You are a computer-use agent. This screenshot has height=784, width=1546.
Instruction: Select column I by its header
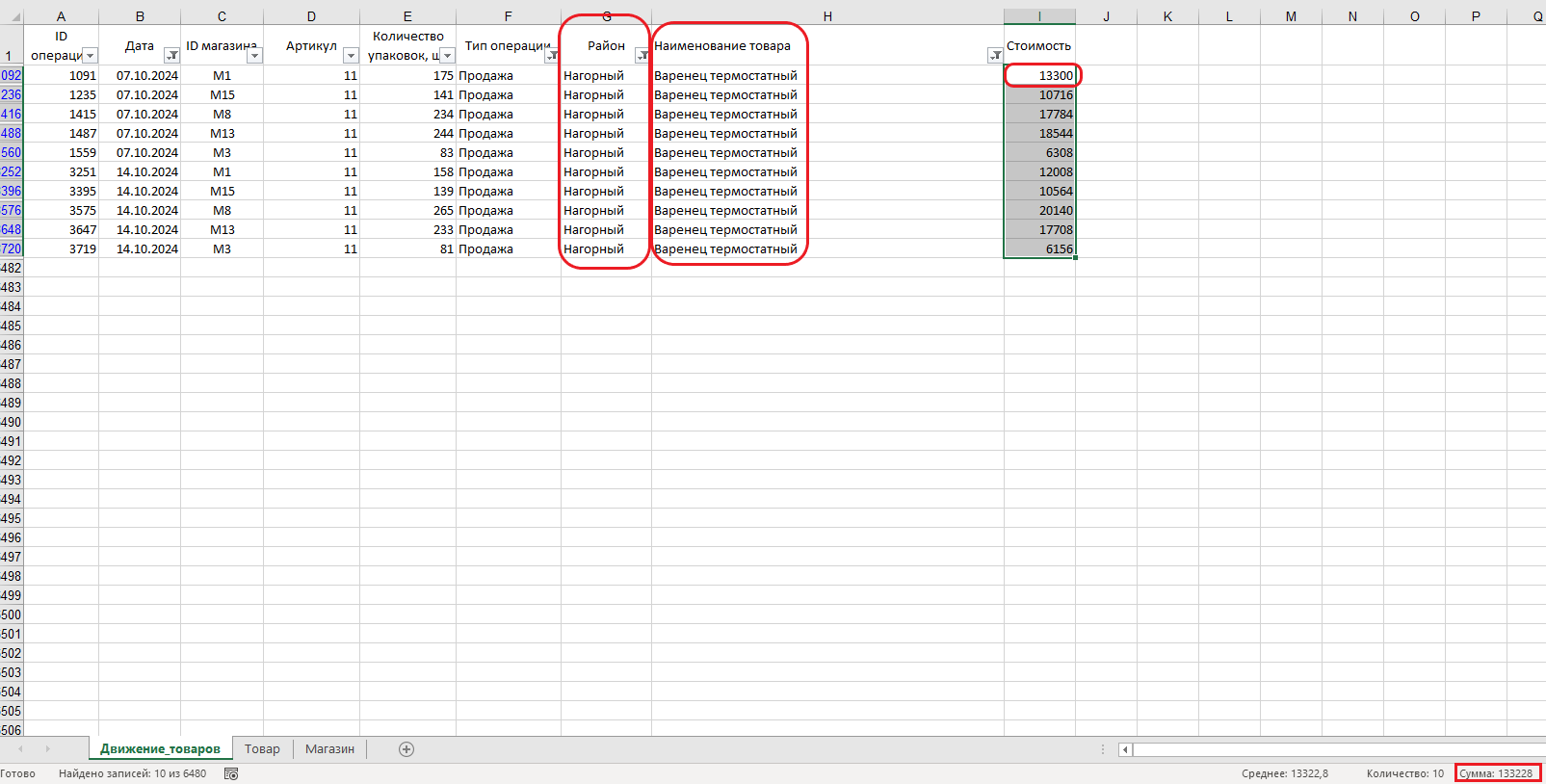tap(1039, 16)
